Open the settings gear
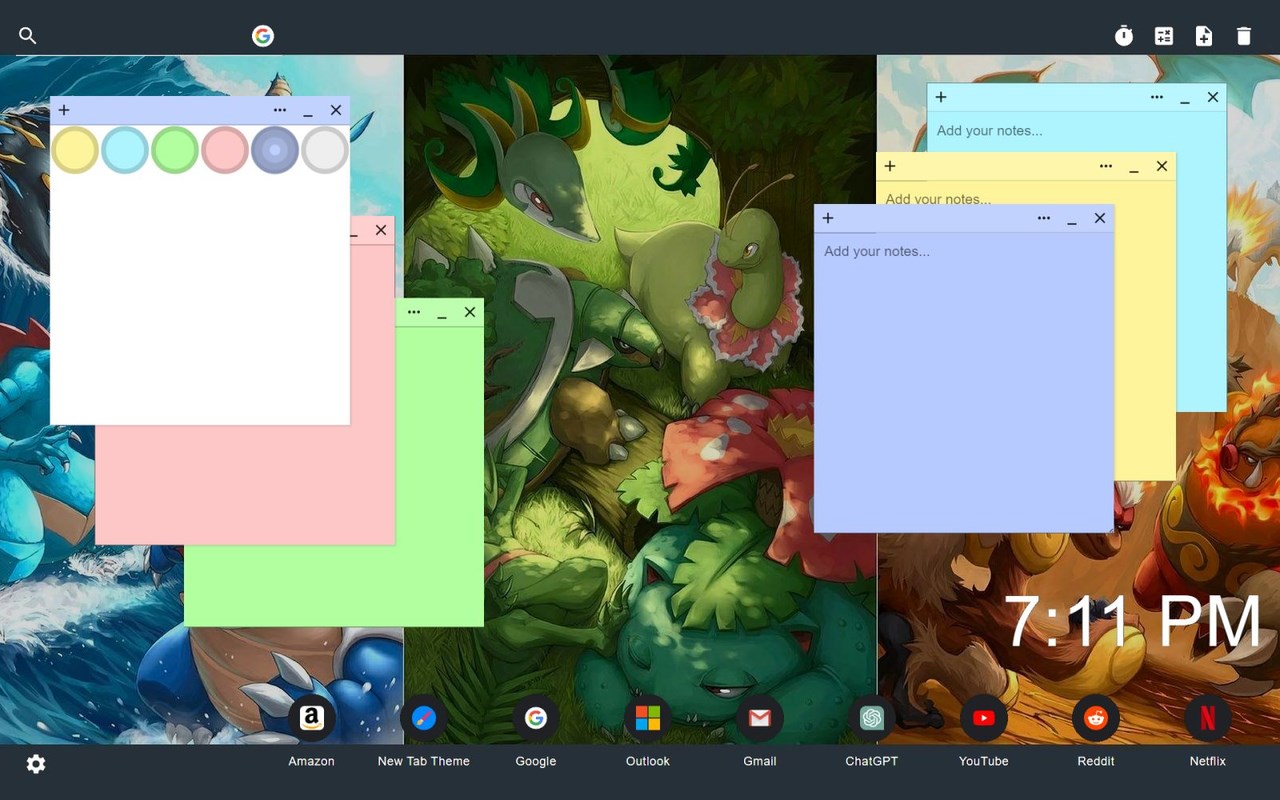The height and width of the screenshot is (800, 1280). 36,764
